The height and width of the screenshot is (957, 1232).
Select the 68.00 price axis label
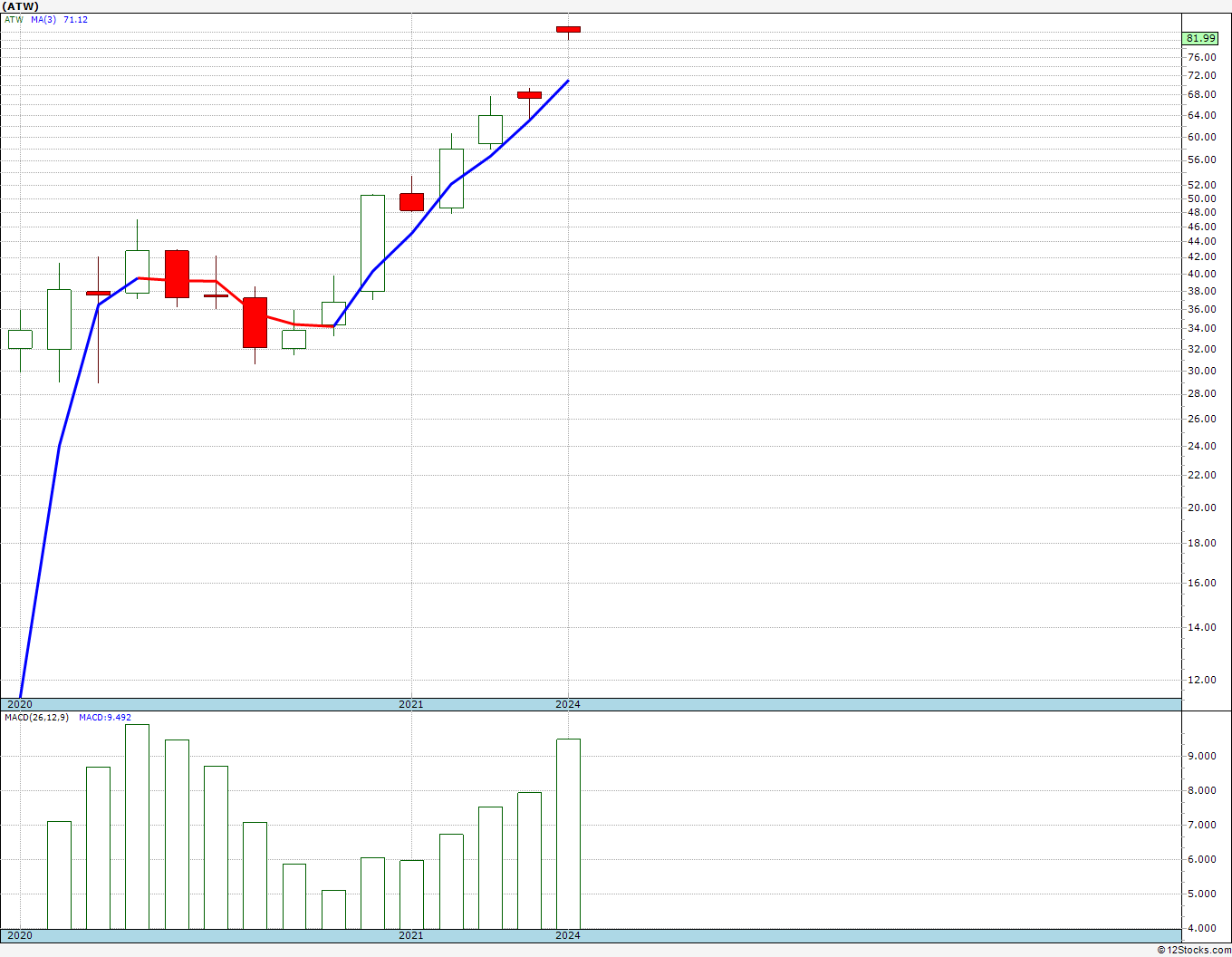click(x=1202, y=94)
